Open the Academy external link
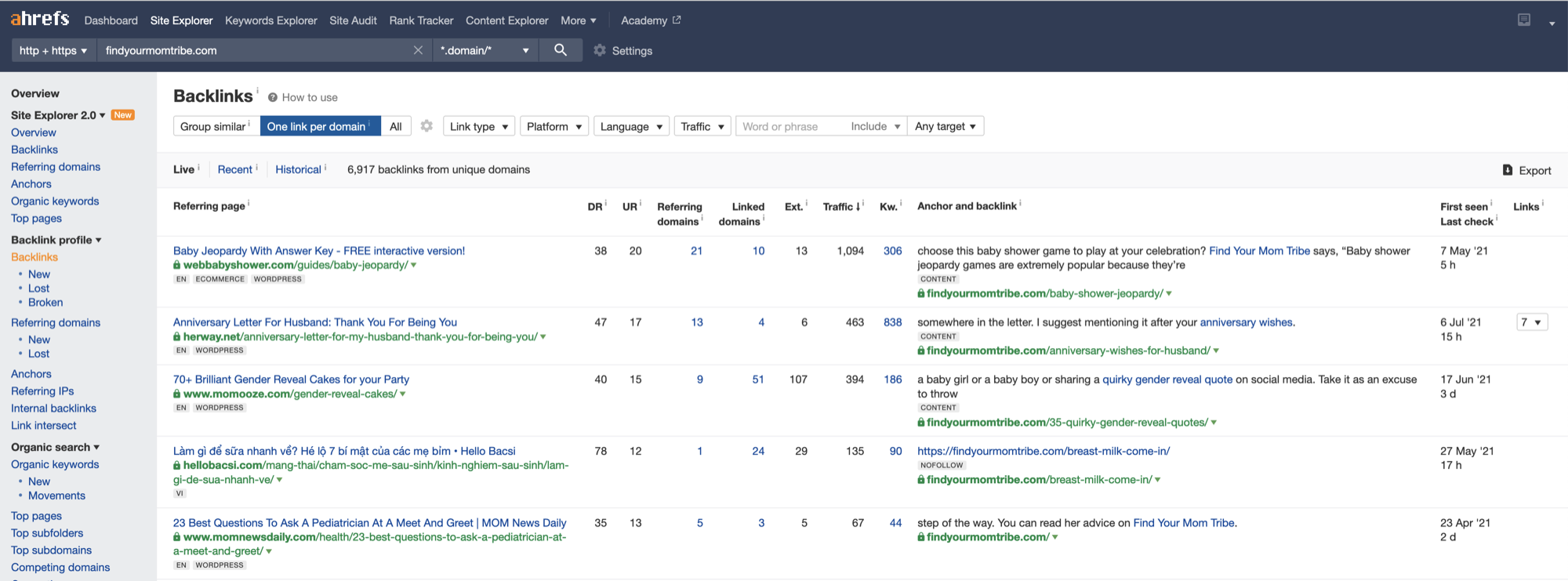This screenshot has width=1568, height=581. click(x=651, y=20)
